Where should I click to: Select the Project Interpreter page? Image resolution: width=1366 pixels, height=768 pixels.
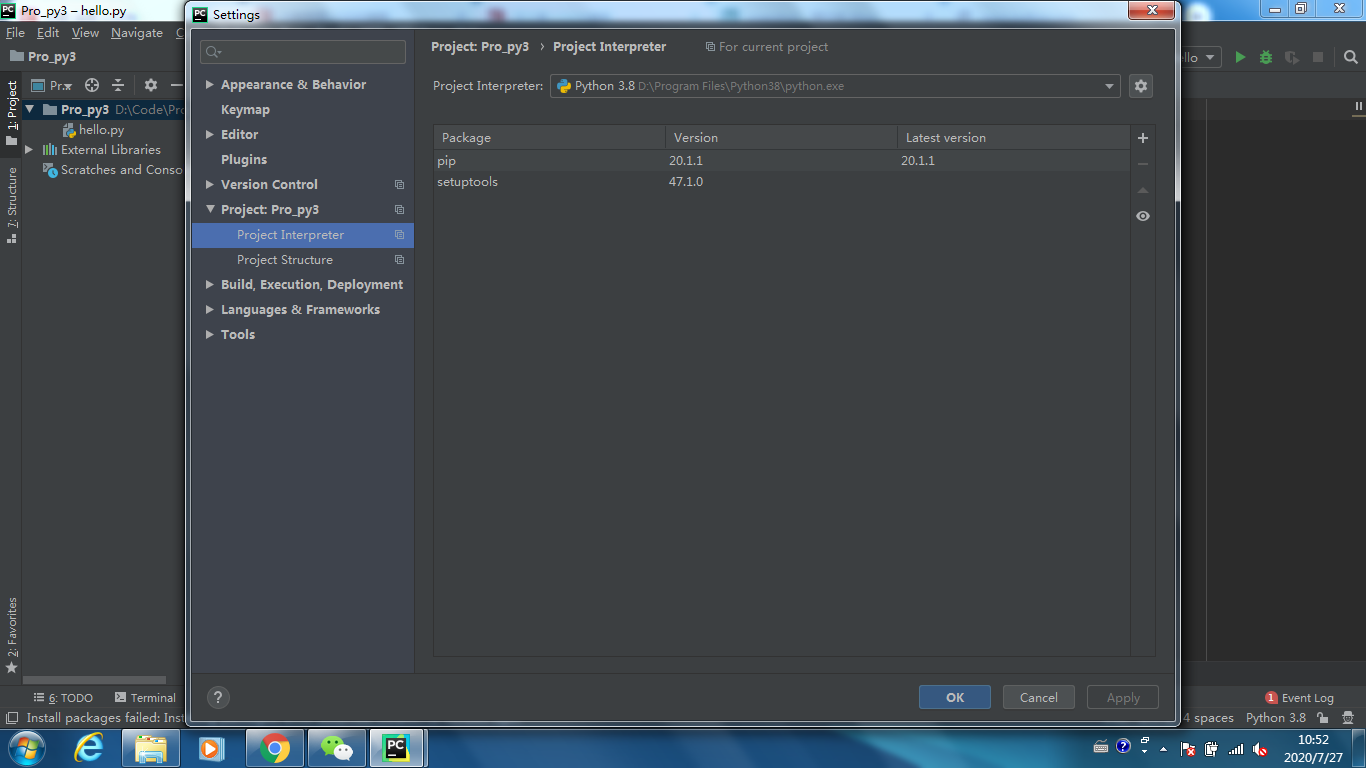click(290, 235)
